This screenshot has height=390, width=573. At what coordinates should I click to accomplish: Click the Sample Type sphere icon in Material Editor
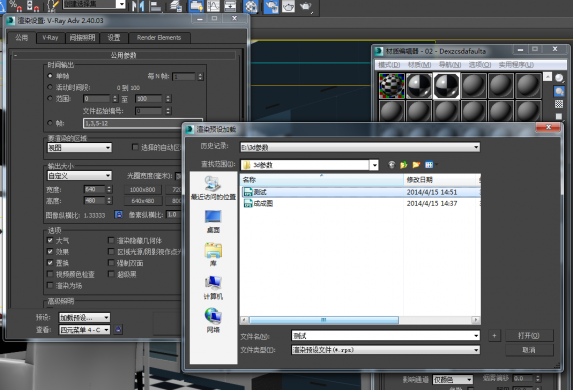click(559, 78)
